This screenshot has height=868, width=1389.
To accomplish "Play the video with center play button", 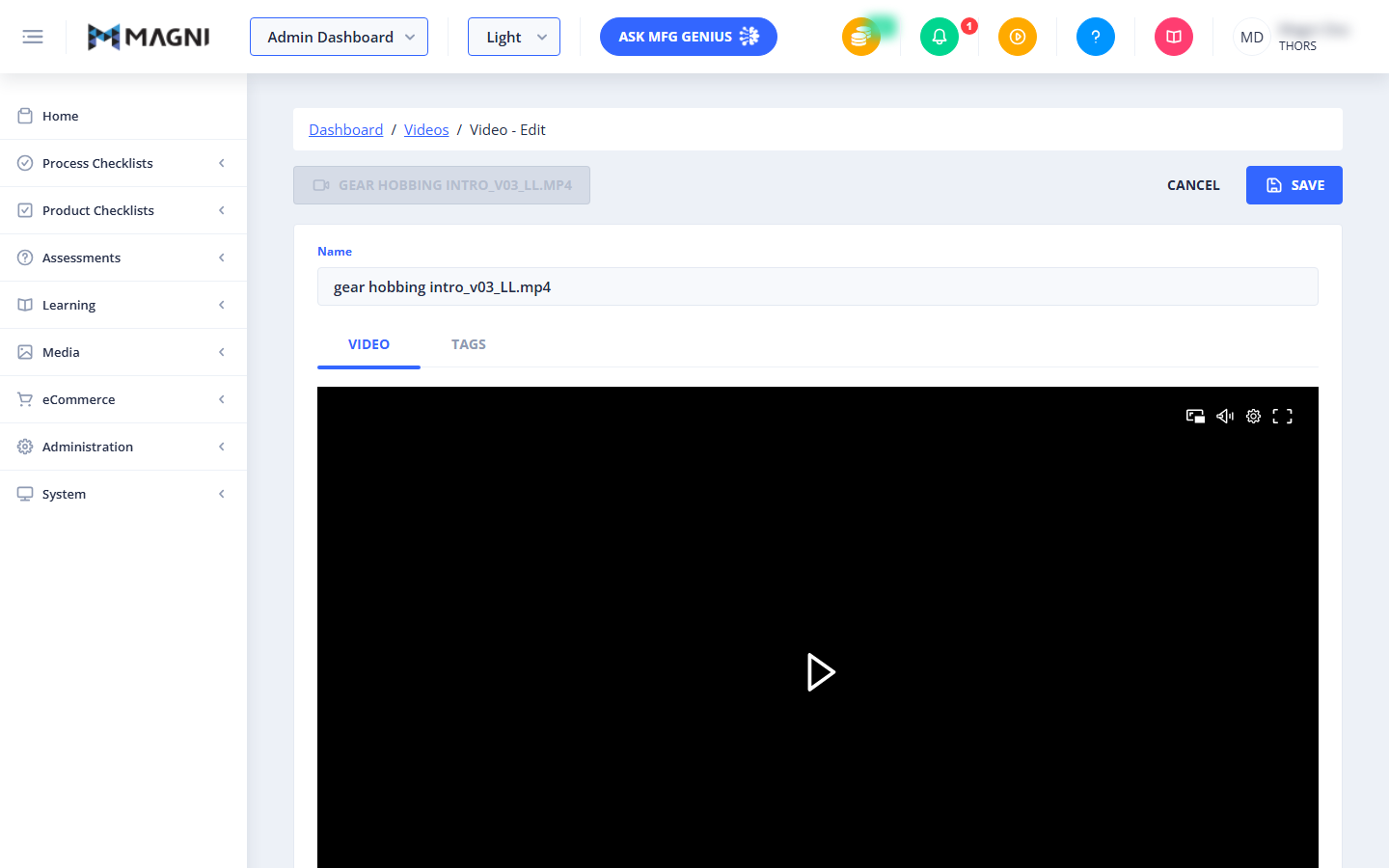I will pyautogui.click(x=821, y=672).
